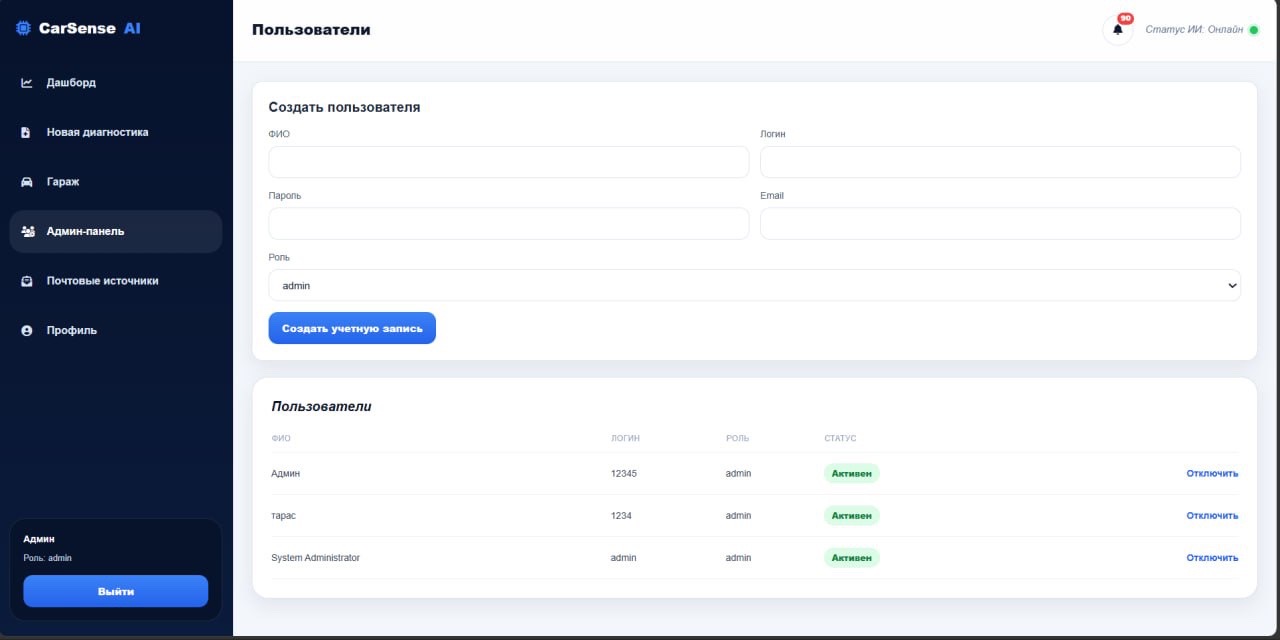1280x640 pixels.
Task: Open the Дашборд menu item
Action: coord(116,83)
